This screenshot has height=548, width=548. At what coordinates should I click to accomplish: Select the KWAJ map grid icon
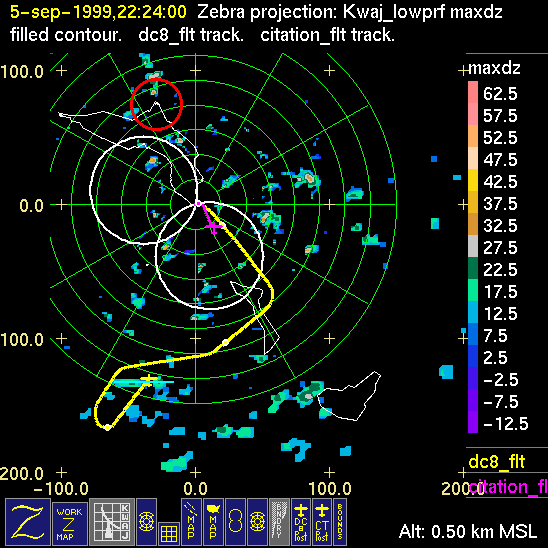(112, 522)
